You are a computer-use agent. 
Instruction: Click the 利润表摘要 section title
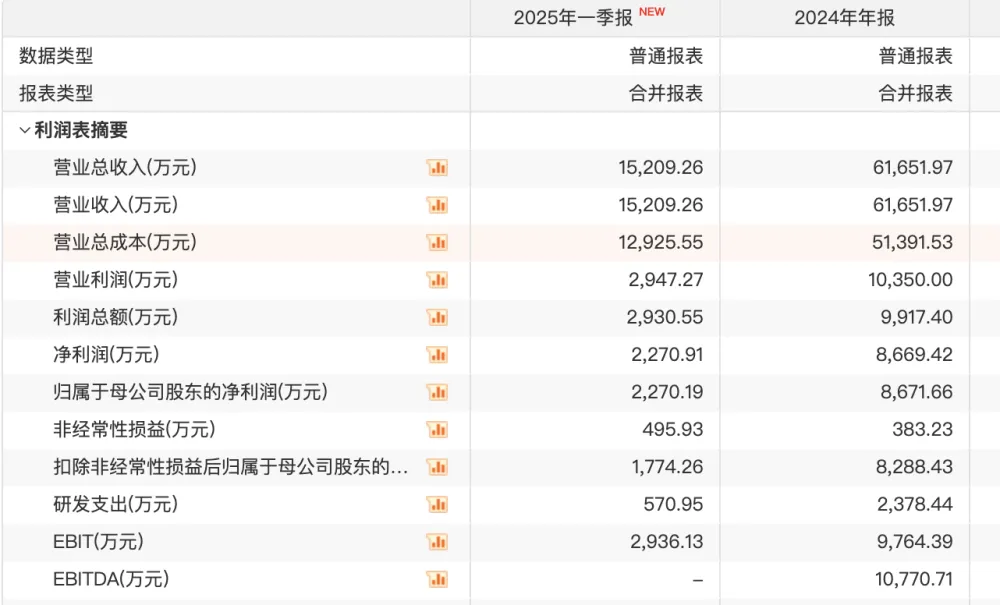click(x=81, y=131)
